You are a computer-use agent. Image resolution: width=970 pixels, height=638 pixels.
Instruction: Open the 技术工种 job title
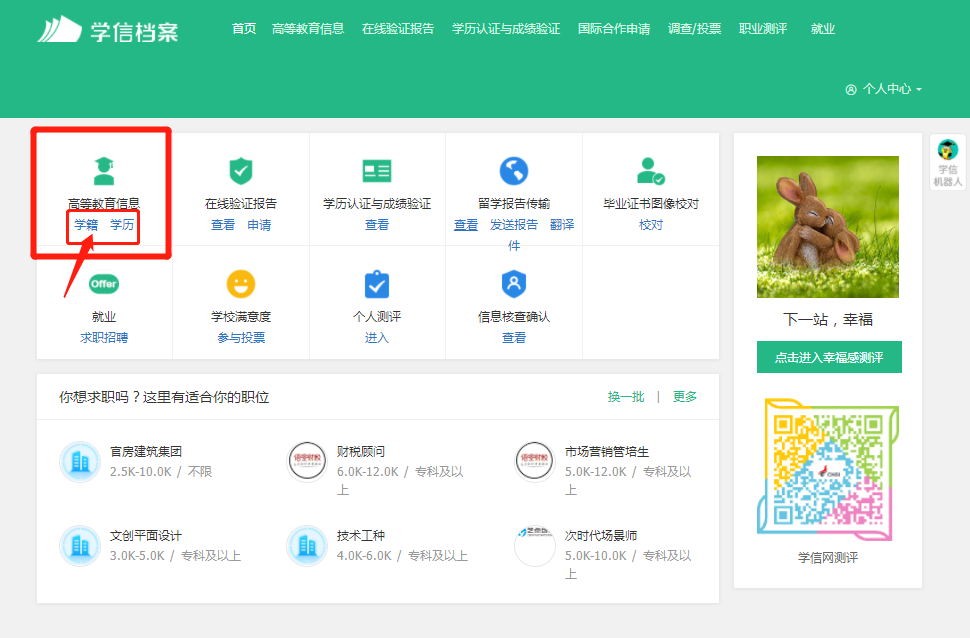[361, 536]
